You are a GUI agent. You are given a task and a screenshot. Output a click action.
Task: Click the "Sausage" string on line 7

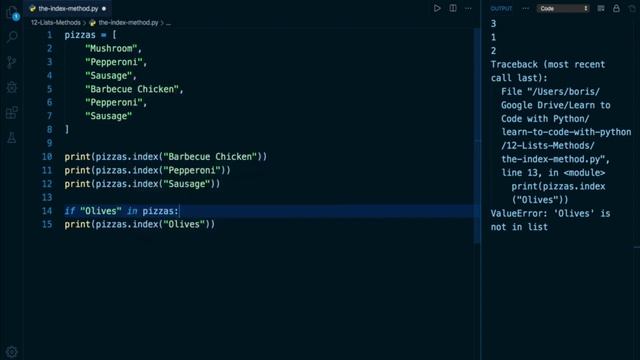[x=109, y=116]
